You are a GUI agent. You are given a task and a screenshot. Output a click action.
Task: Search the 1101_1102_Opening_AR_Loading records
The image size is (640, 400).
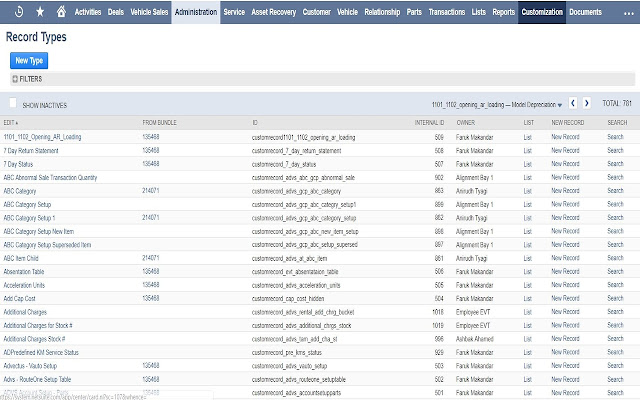(615, 137)
